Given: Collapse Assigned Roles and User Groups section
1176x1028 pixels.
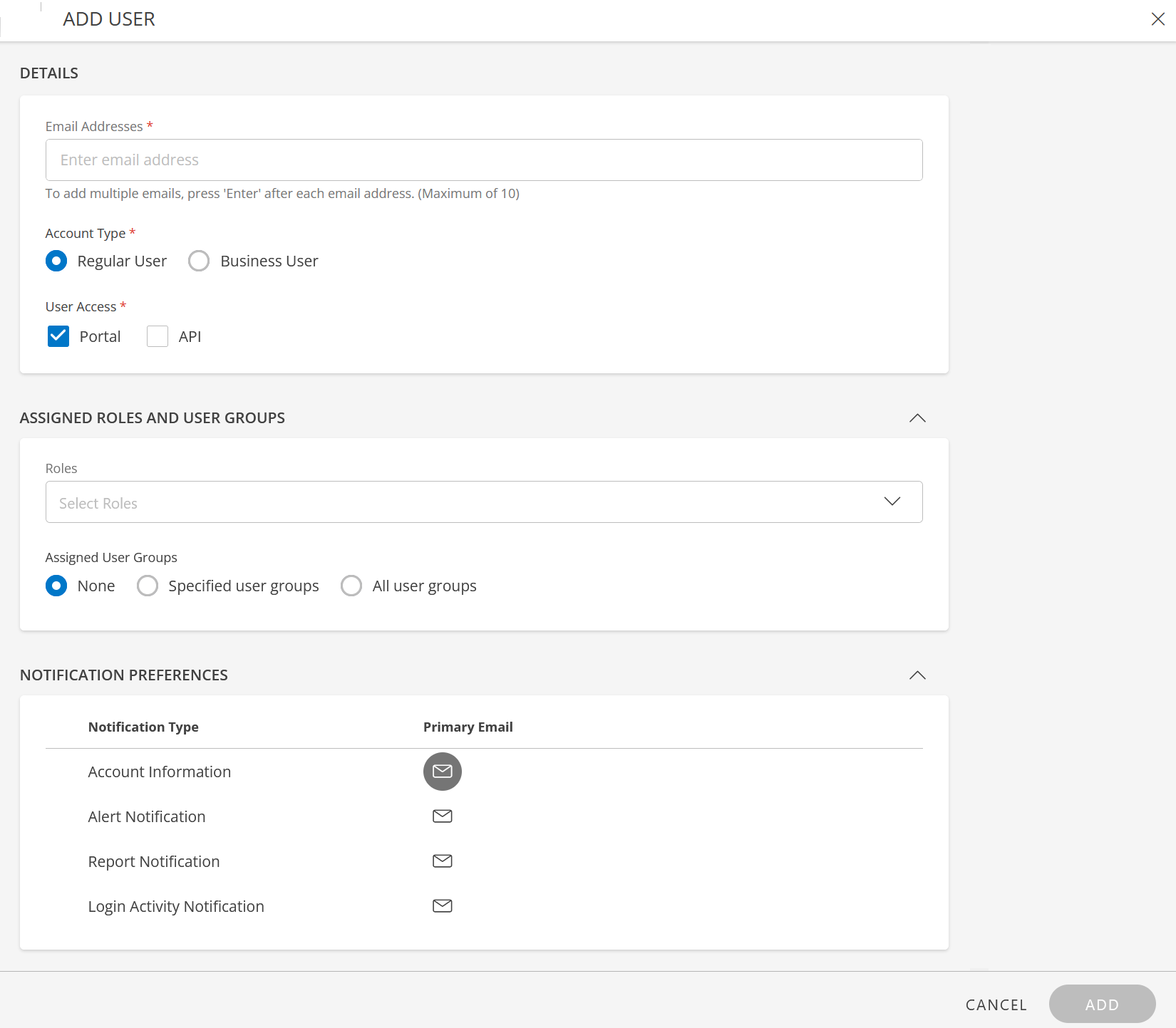Looking at the screenshot, I should coord(917,418).
